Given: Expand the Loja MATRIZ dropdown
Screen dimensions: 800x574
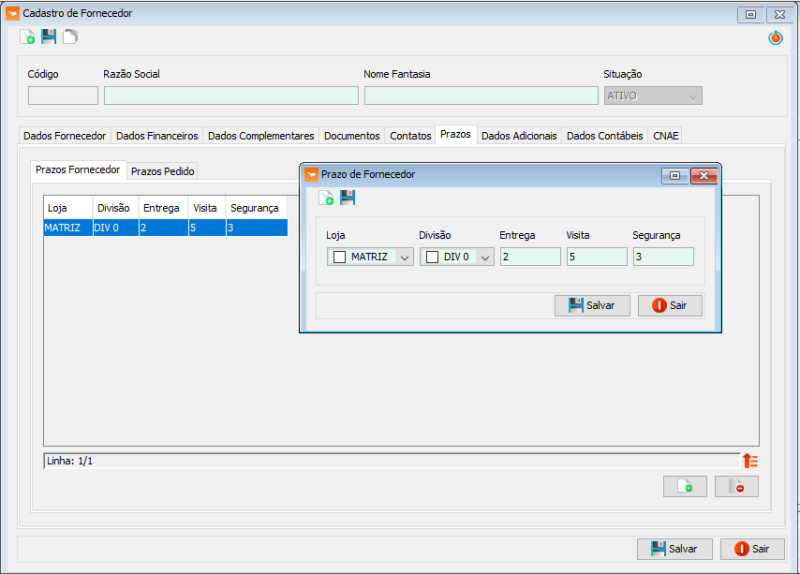Looking at the screenshot, I should [405, 257].
